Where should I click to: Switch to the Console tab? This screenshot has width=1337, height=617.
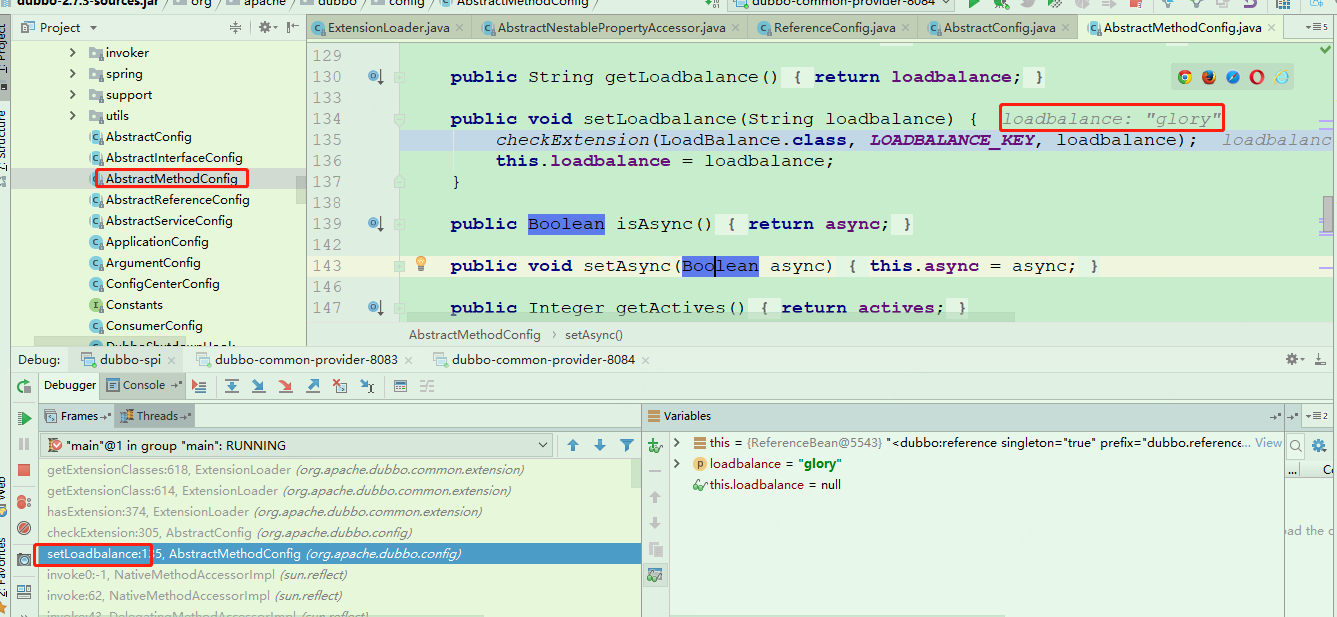144,385
